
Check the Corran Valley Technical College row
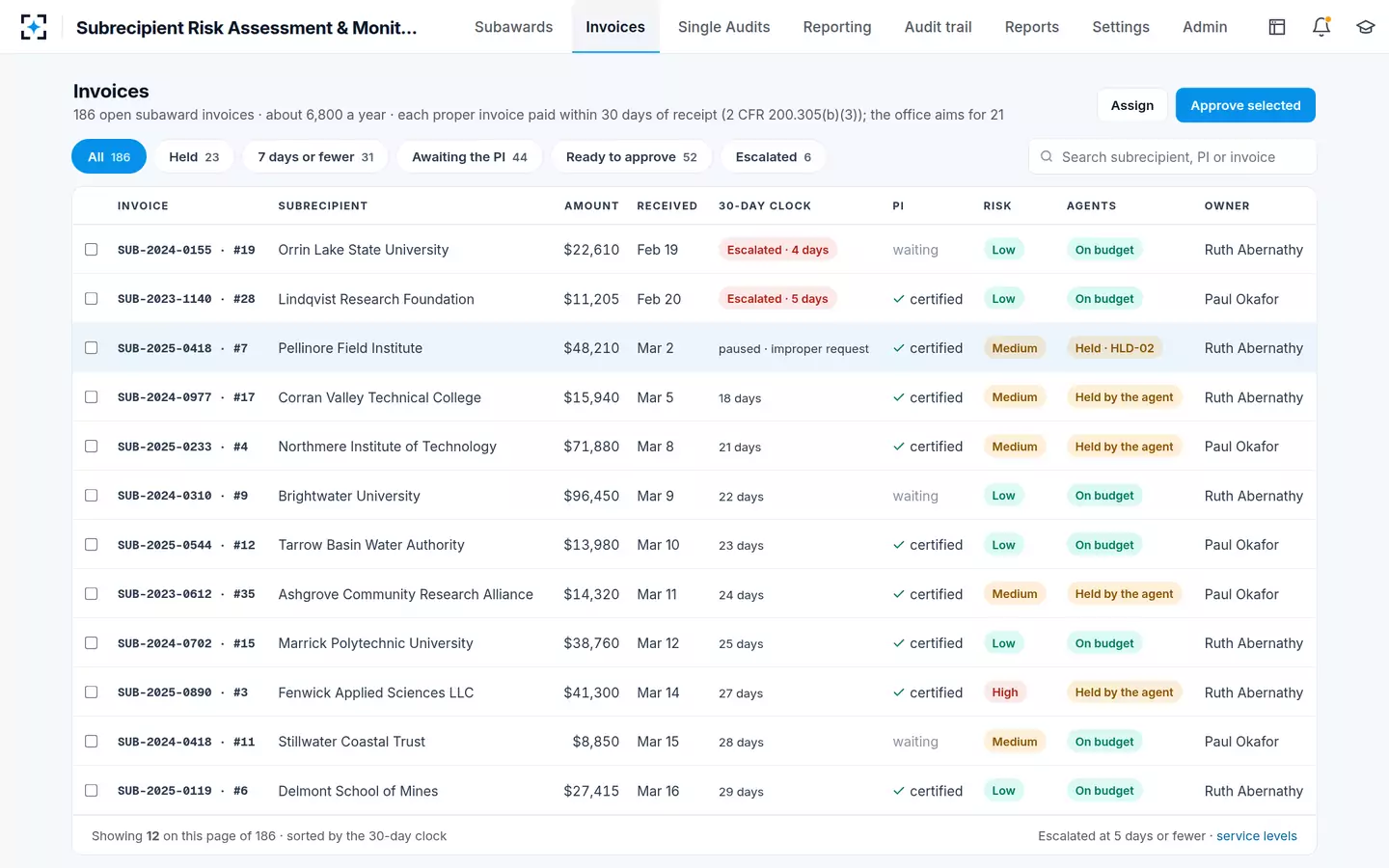[92, 397]
